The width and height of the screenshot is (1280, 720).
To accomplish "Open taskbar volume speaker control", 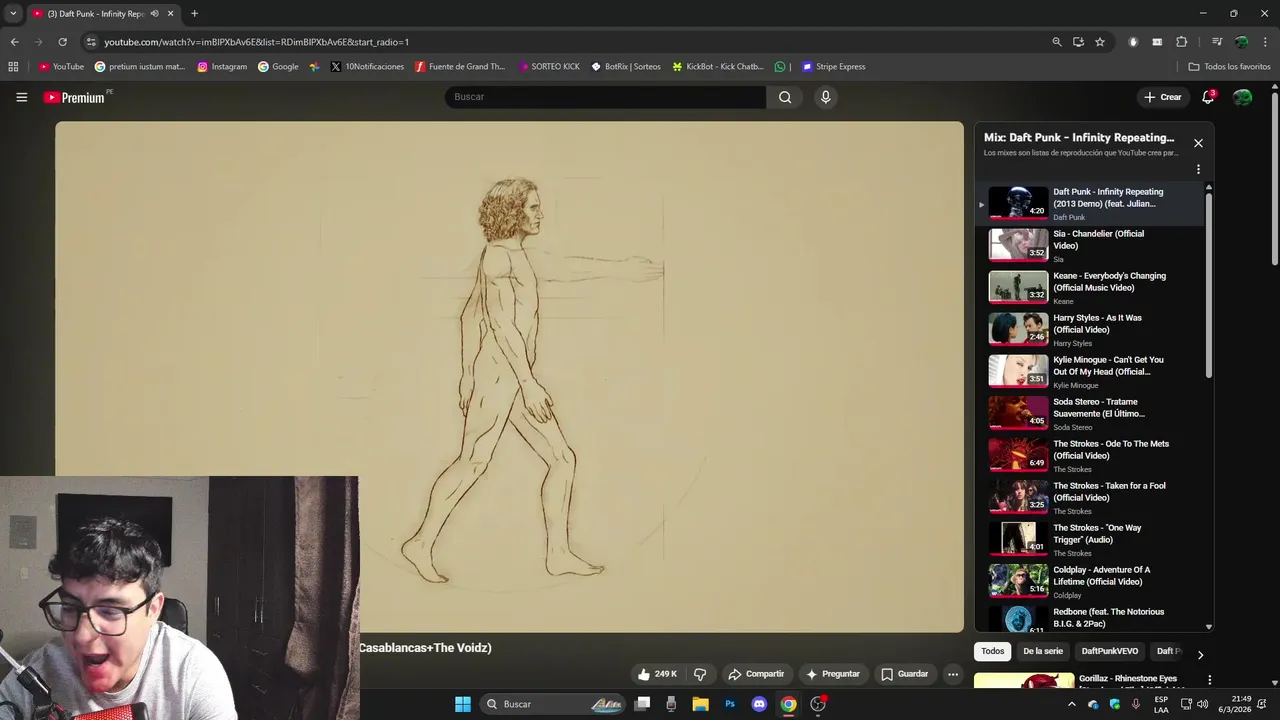I will coord(1202,704).
